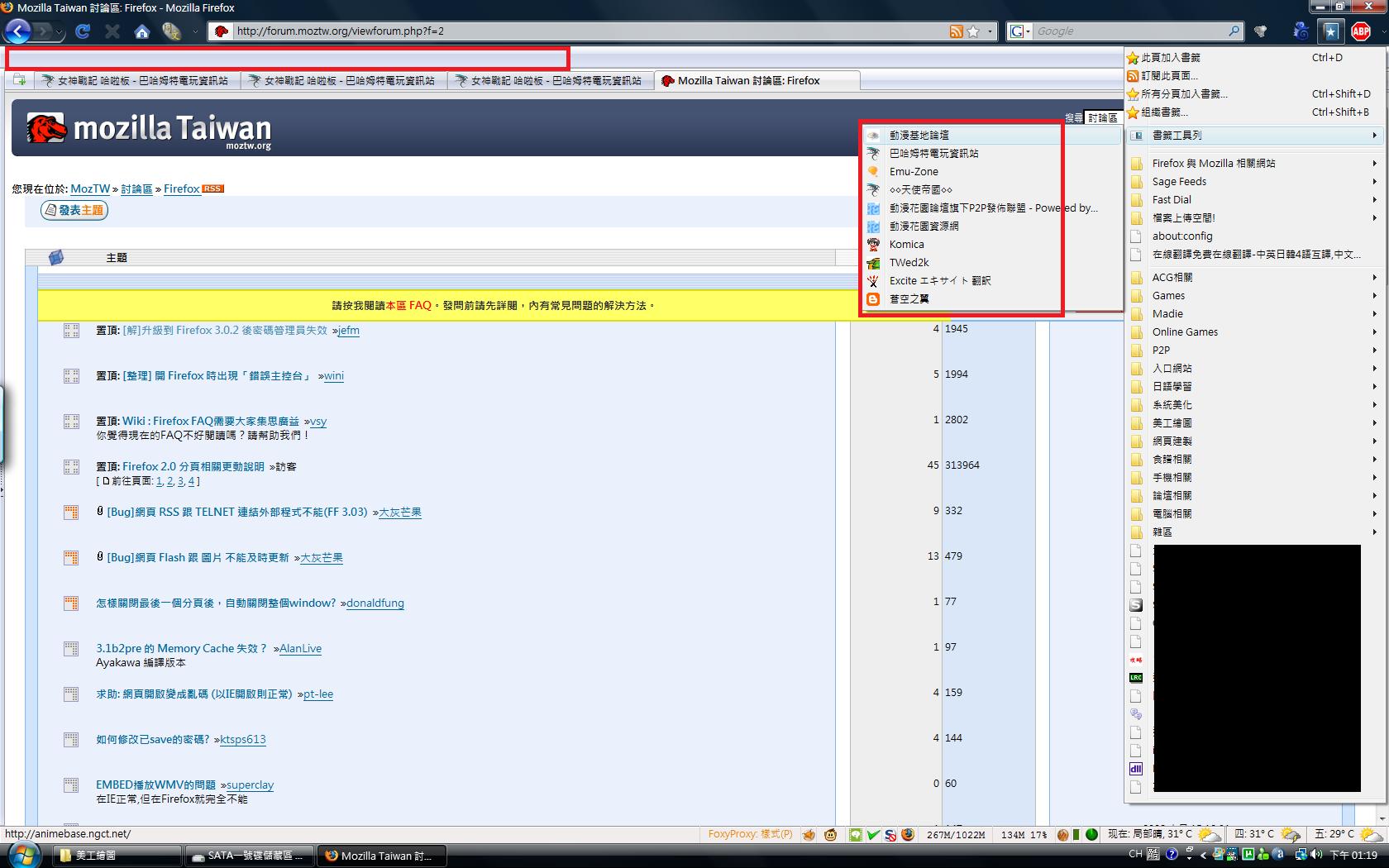Click the NoScript icon in status bar
Image resolution: width=1389 pixels, height=868 pixels.
(x=890, y=835)
